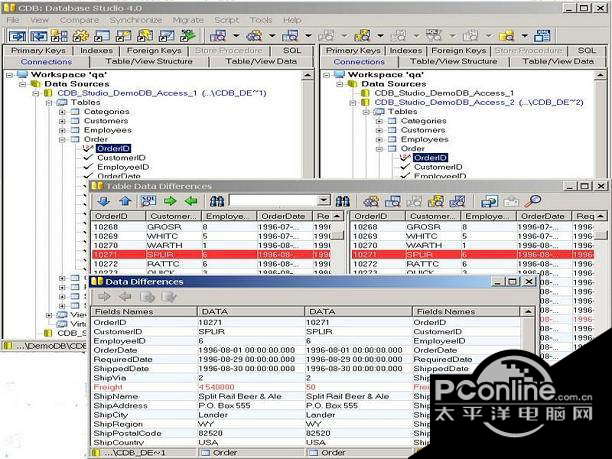Screen dimensions: 612x459
Task: Toggle the CustomerID checkmark in left tree
Action: pyautogui.click(x=88, y=158)
